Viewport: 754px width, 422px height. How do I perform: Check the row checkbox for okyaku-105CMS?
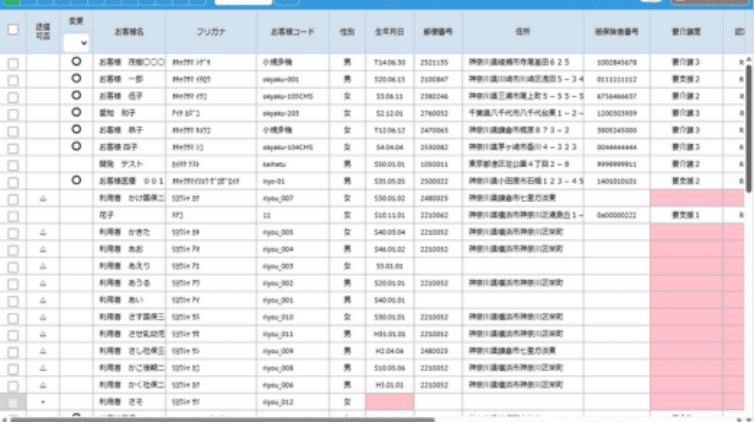[13, 97]
